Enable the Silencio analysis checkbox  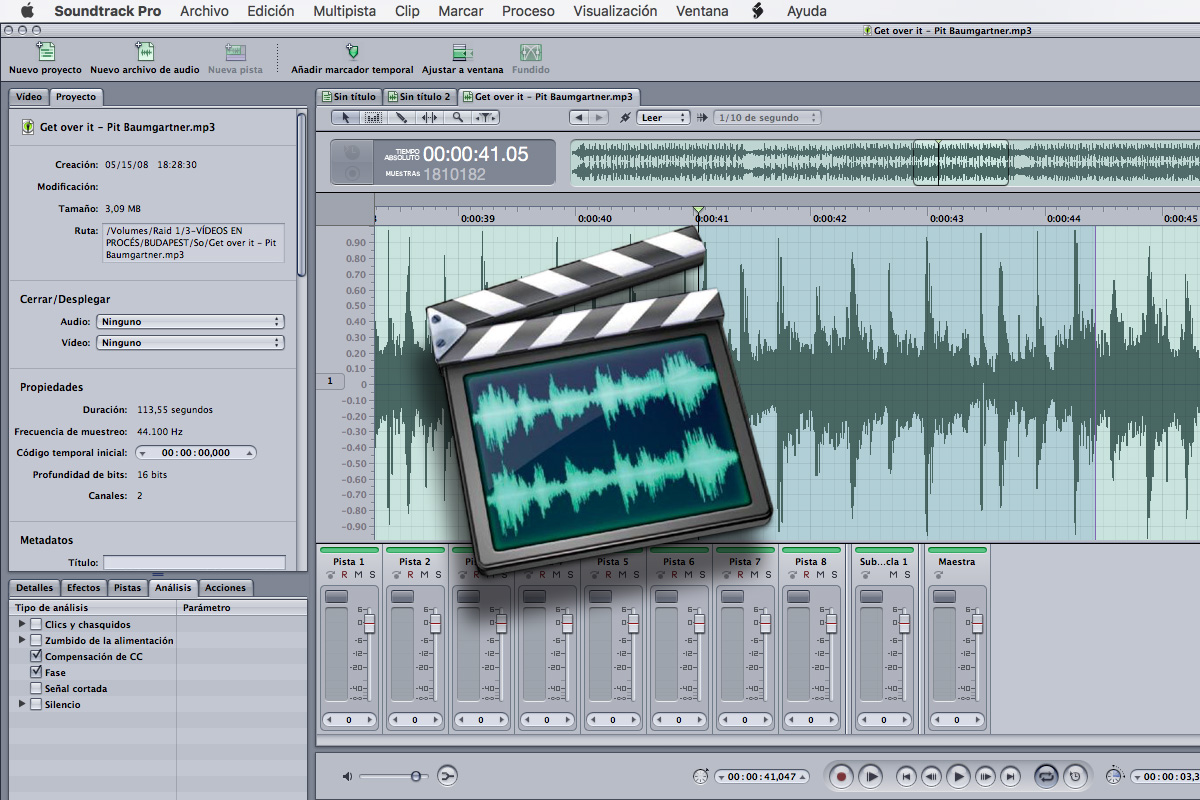(x=36, y=705)
